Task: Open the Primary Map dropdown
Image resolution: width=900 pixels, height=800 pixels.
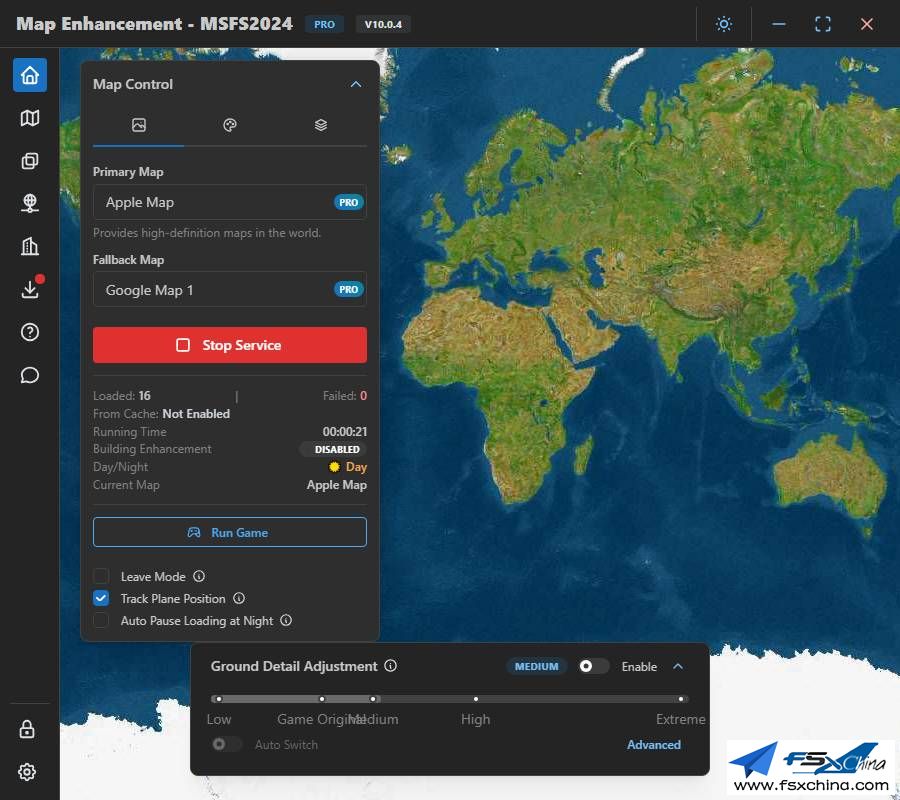Action: [x=230, y=202]
